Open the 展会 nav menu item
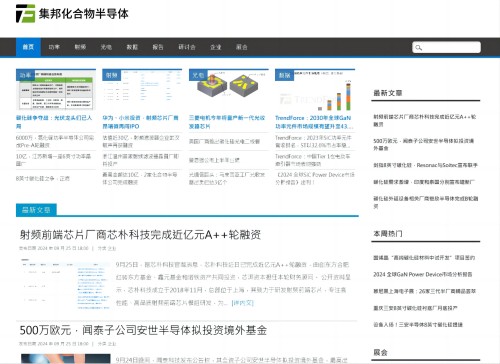Viewport: 500px width, 364px height. click(242, 47)
